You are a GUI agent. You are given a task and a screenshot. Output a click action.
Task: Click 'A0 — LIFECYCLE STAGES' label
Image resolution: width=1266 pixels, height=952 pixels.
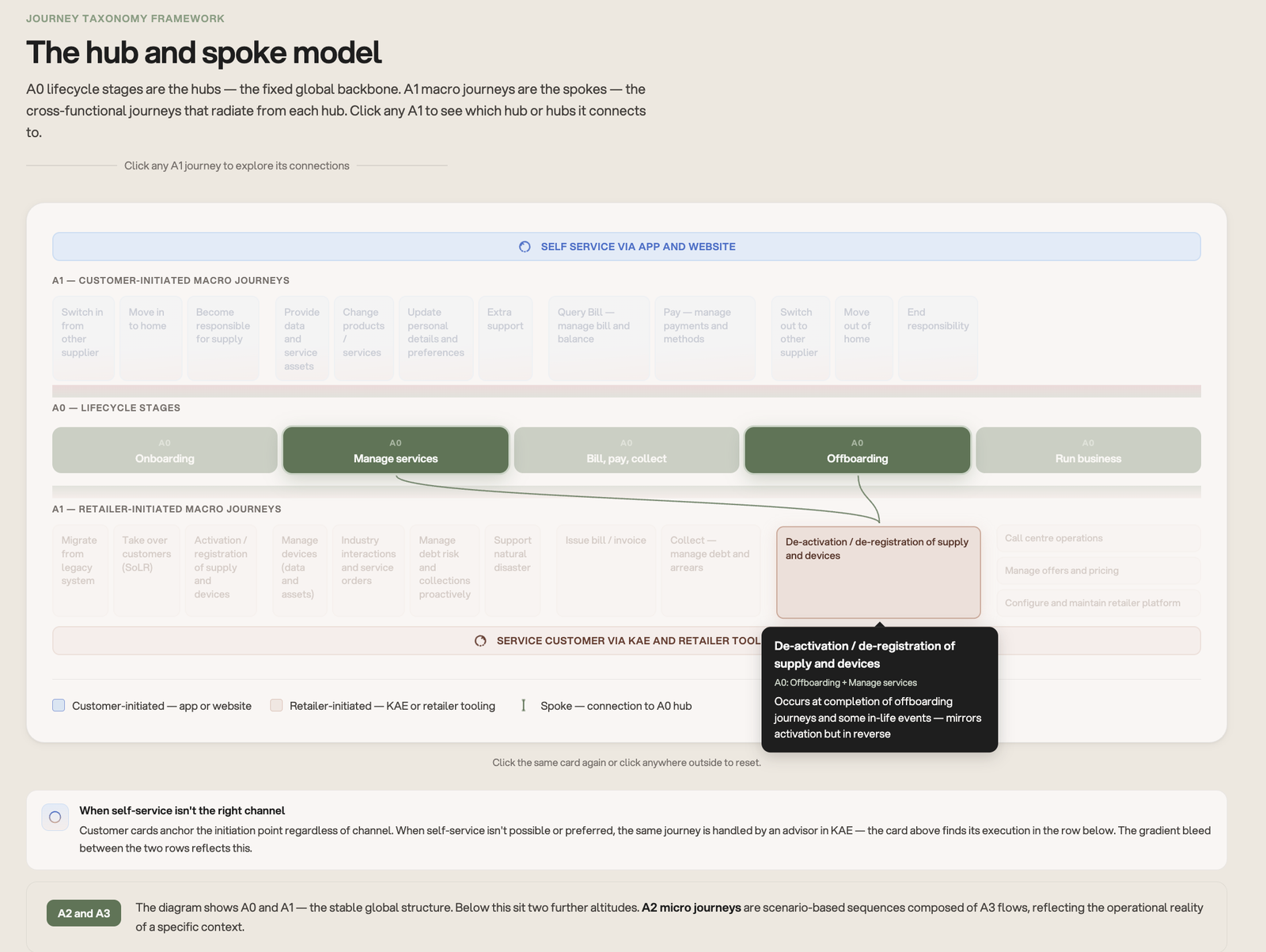click(116, 408)
